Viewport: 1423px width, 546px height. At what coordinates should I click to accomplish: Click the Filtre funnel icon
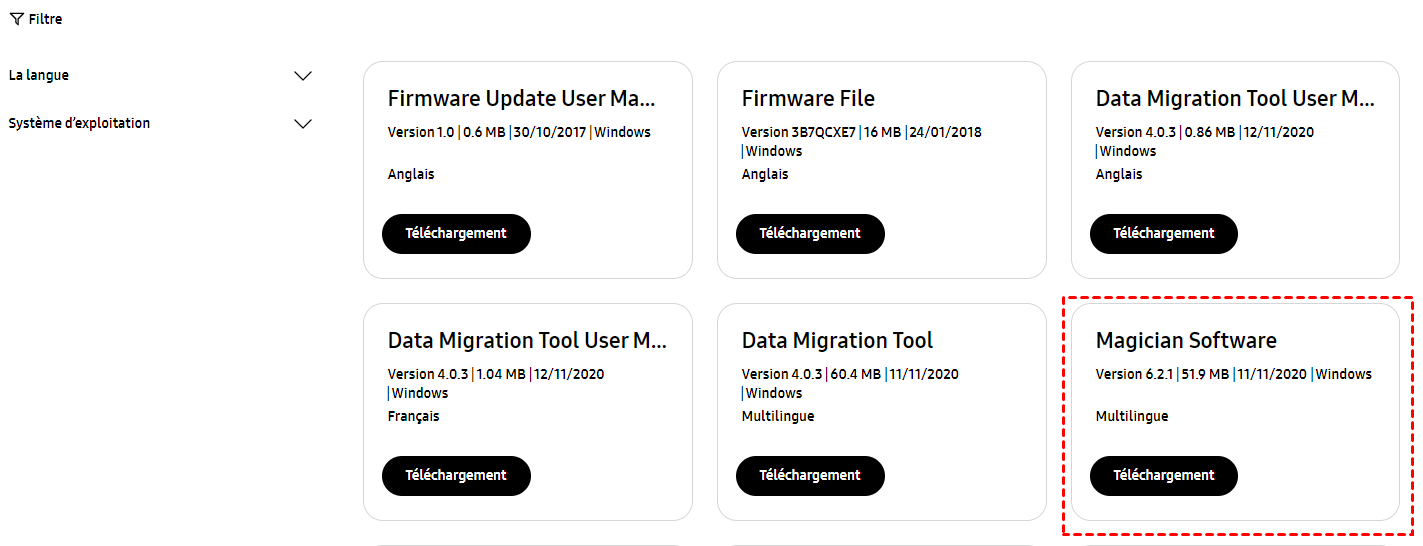point(16,19)
